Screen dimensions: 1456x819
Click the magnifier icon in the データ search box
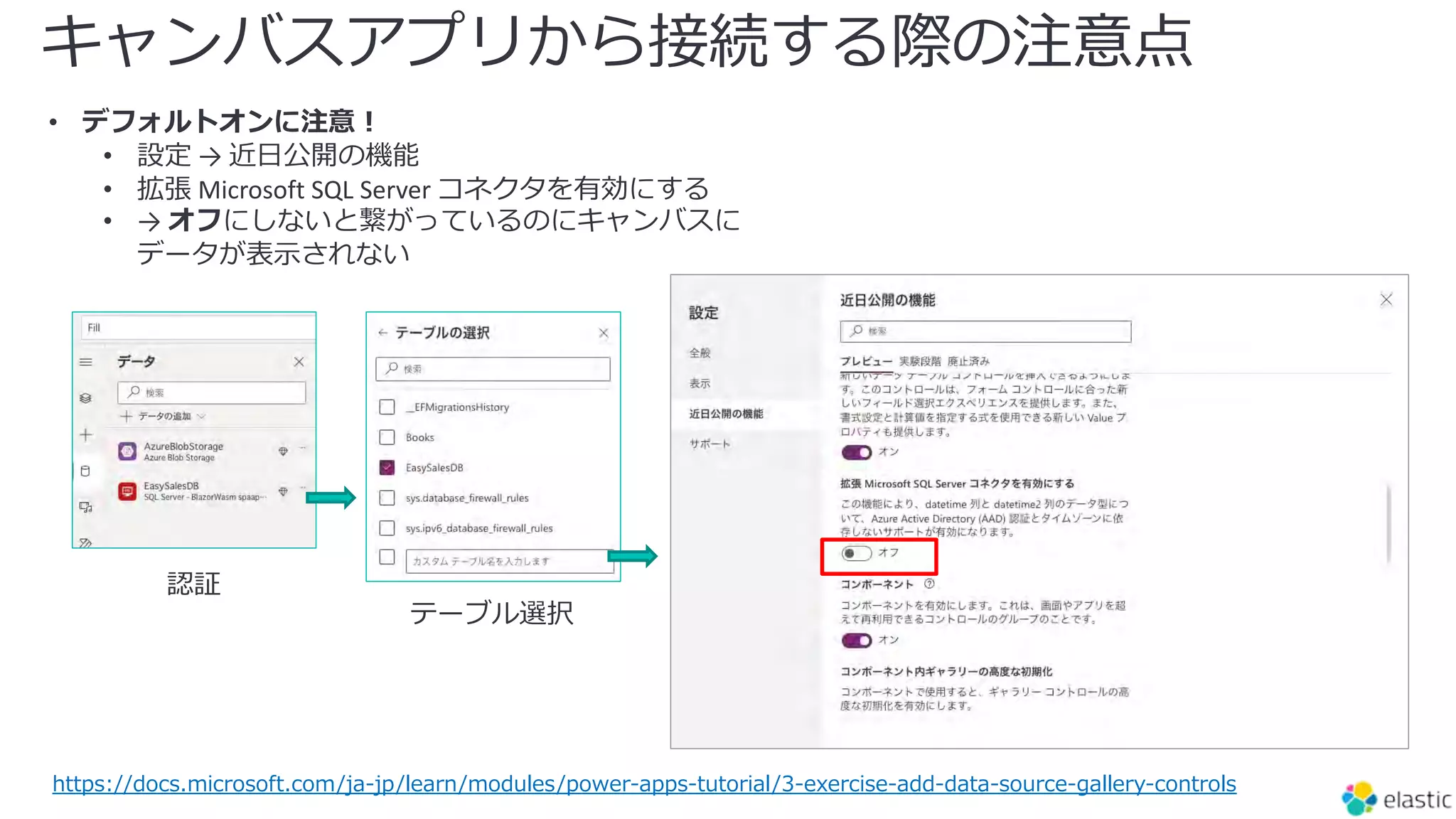pyautogui.click(x=134, y=392)
